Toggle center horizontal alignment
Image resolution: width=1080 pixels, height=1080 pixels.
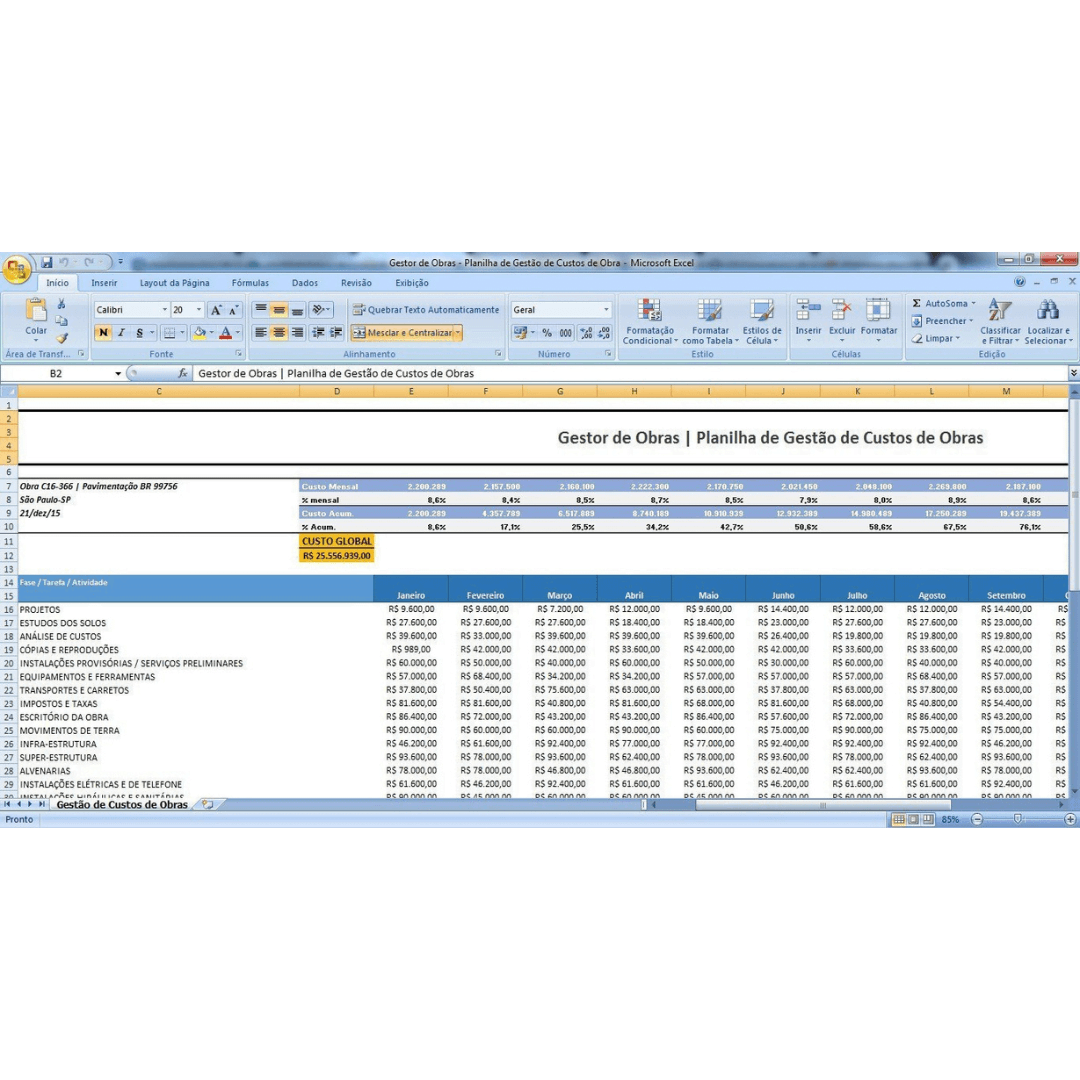coord(278,333)
